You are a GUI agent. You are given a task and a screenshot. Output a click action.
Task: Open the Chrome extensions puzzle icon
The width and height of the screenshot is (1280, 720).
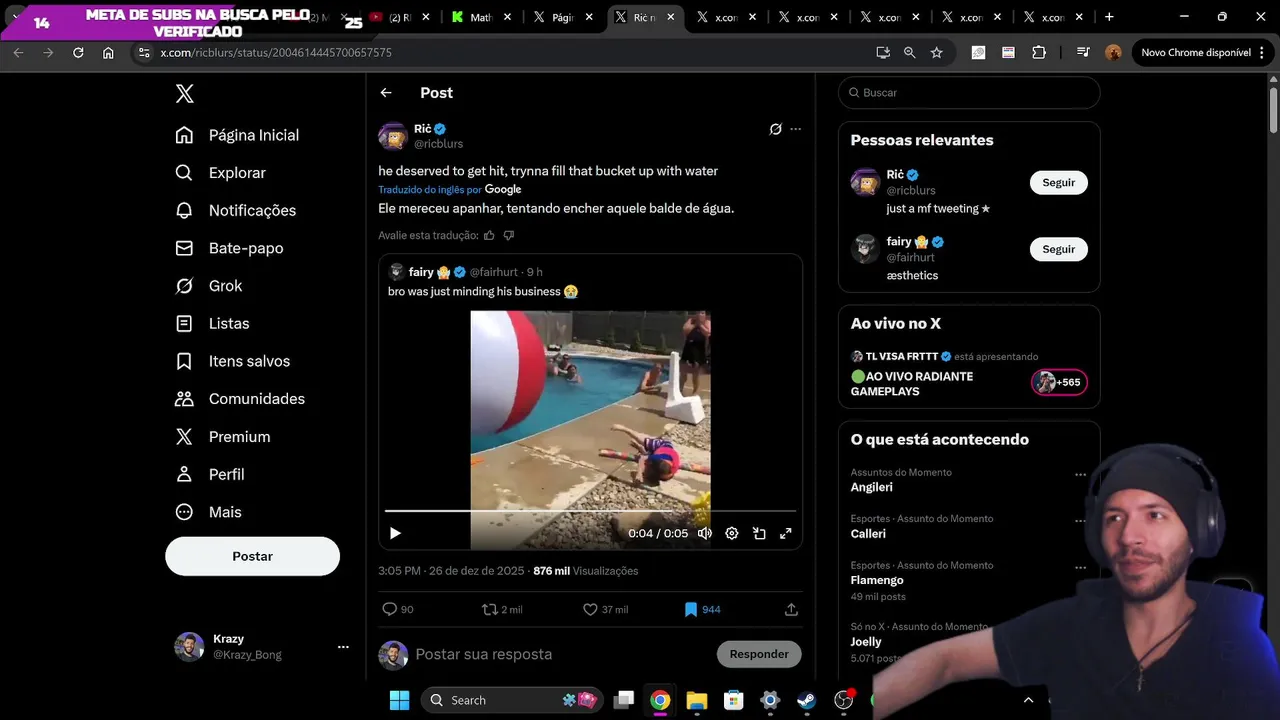point(1039,53)
